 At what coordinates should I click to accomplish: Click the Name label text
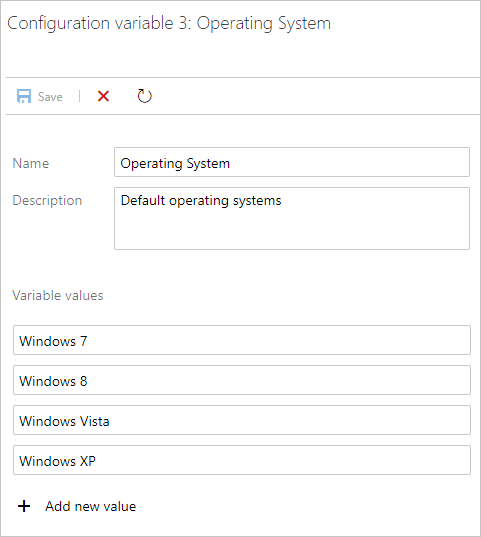click(x=31, y=163)
